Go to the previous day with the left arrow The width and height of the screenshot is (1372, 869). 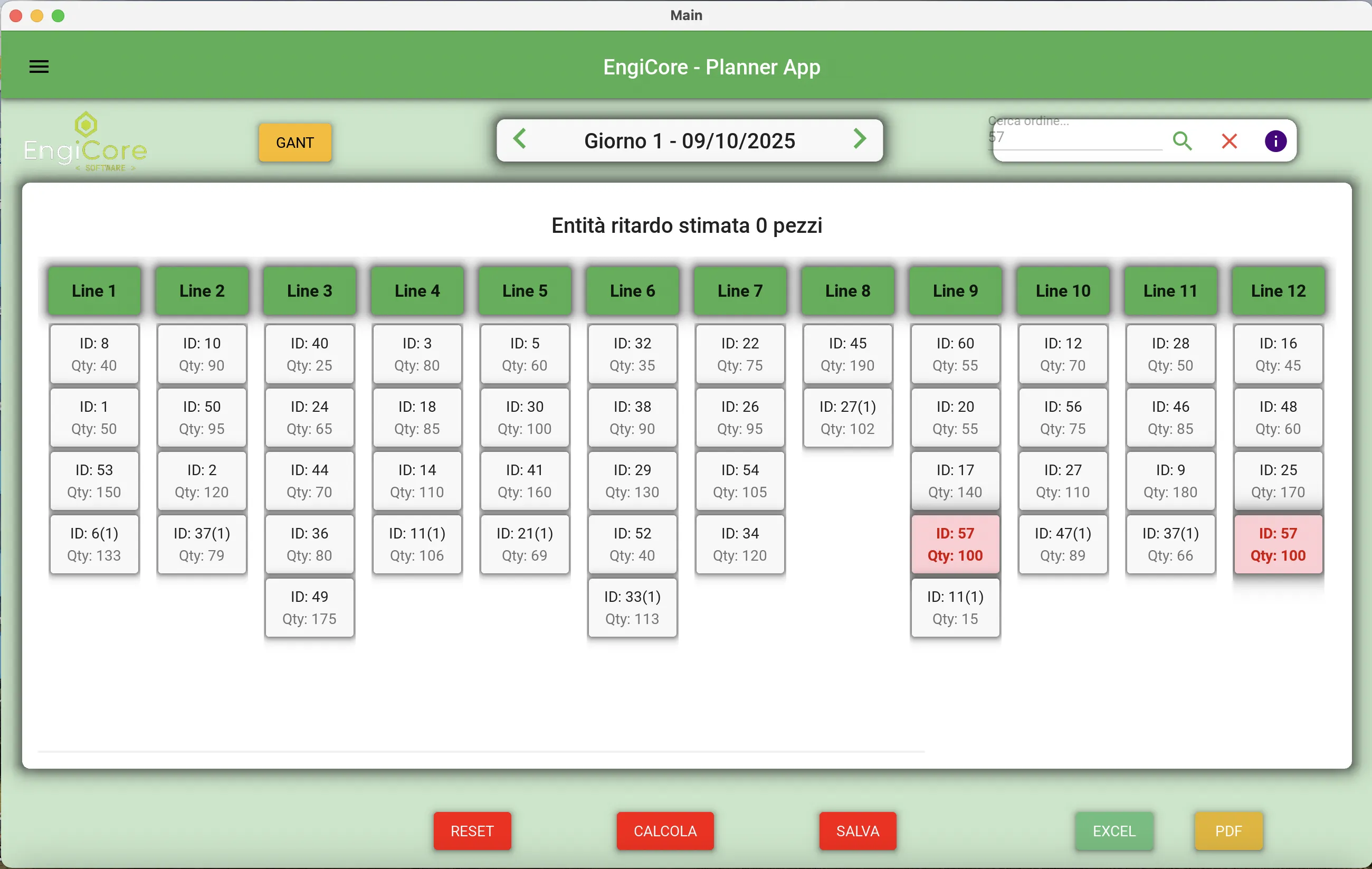point(520,139)
